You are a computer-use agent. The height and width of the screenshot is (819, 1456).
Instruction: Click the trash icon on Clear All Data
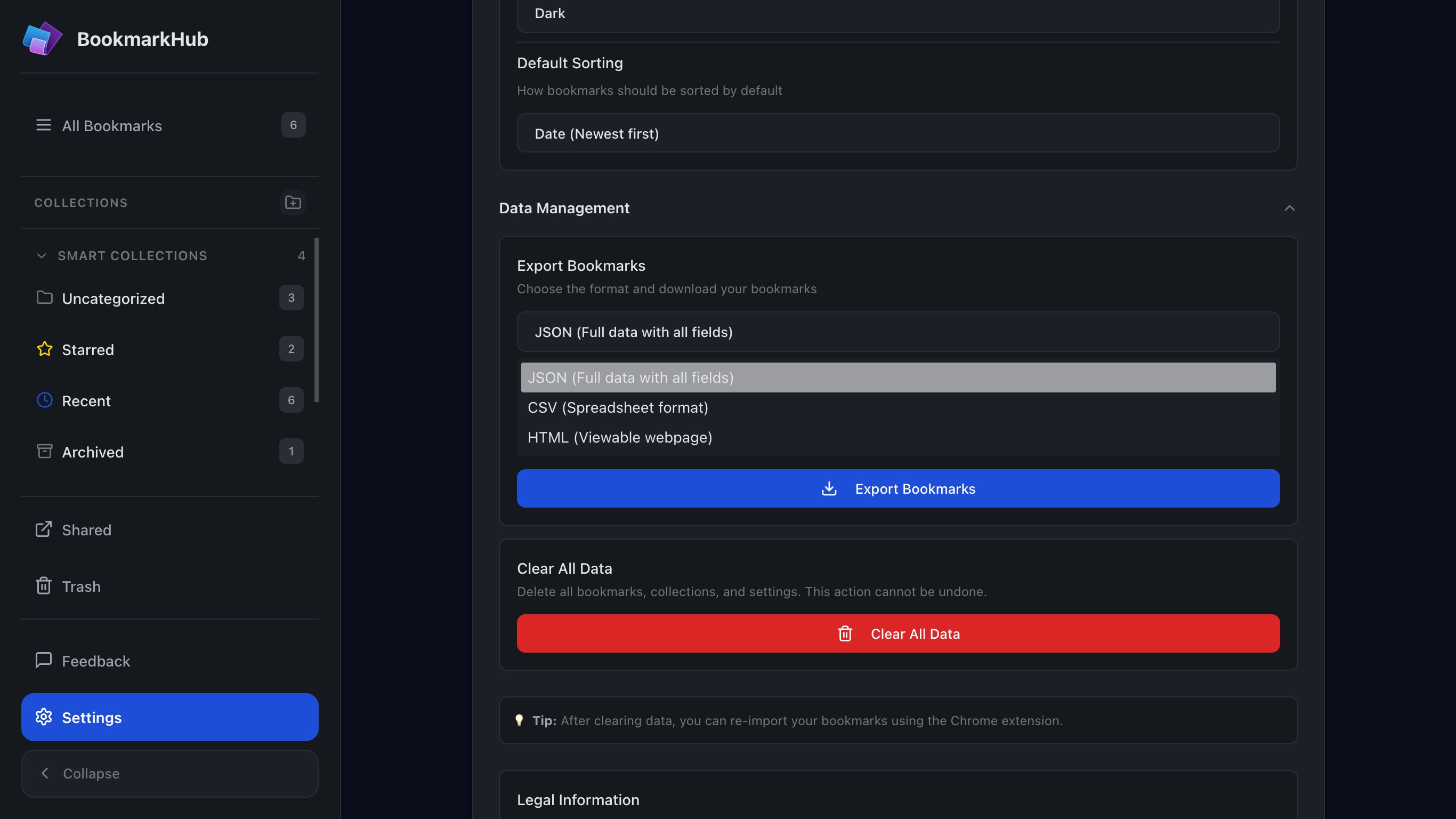(x=845, y=633)
